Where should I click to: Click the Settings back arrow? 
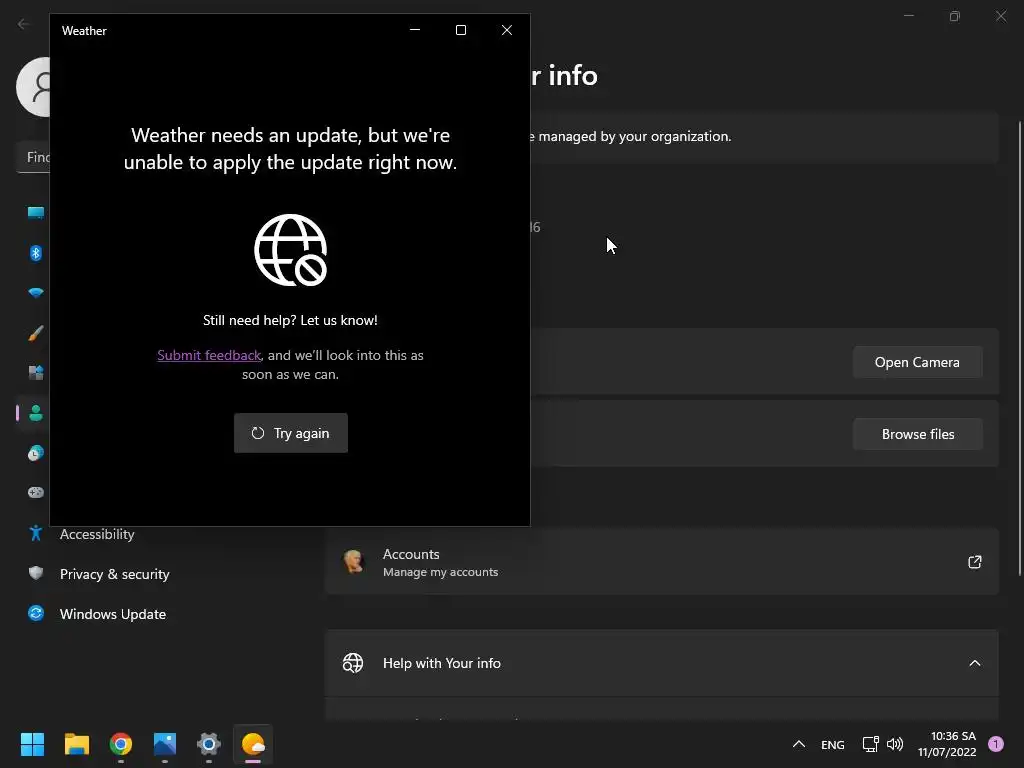pyautogui.click(x=24, y=24)
